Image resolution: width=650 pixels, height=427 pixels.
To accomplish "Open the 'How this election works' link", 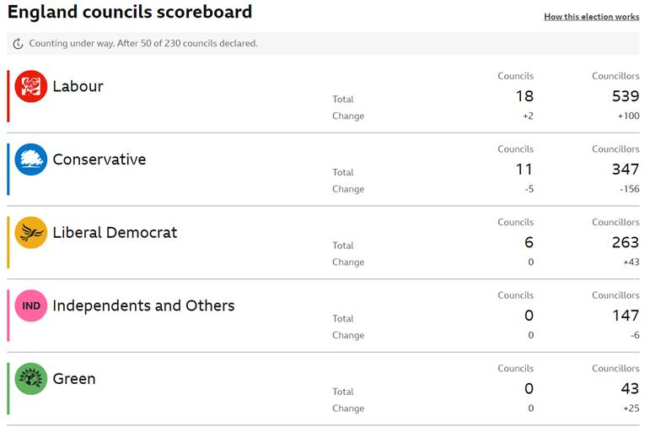I will tap(591, 17).
